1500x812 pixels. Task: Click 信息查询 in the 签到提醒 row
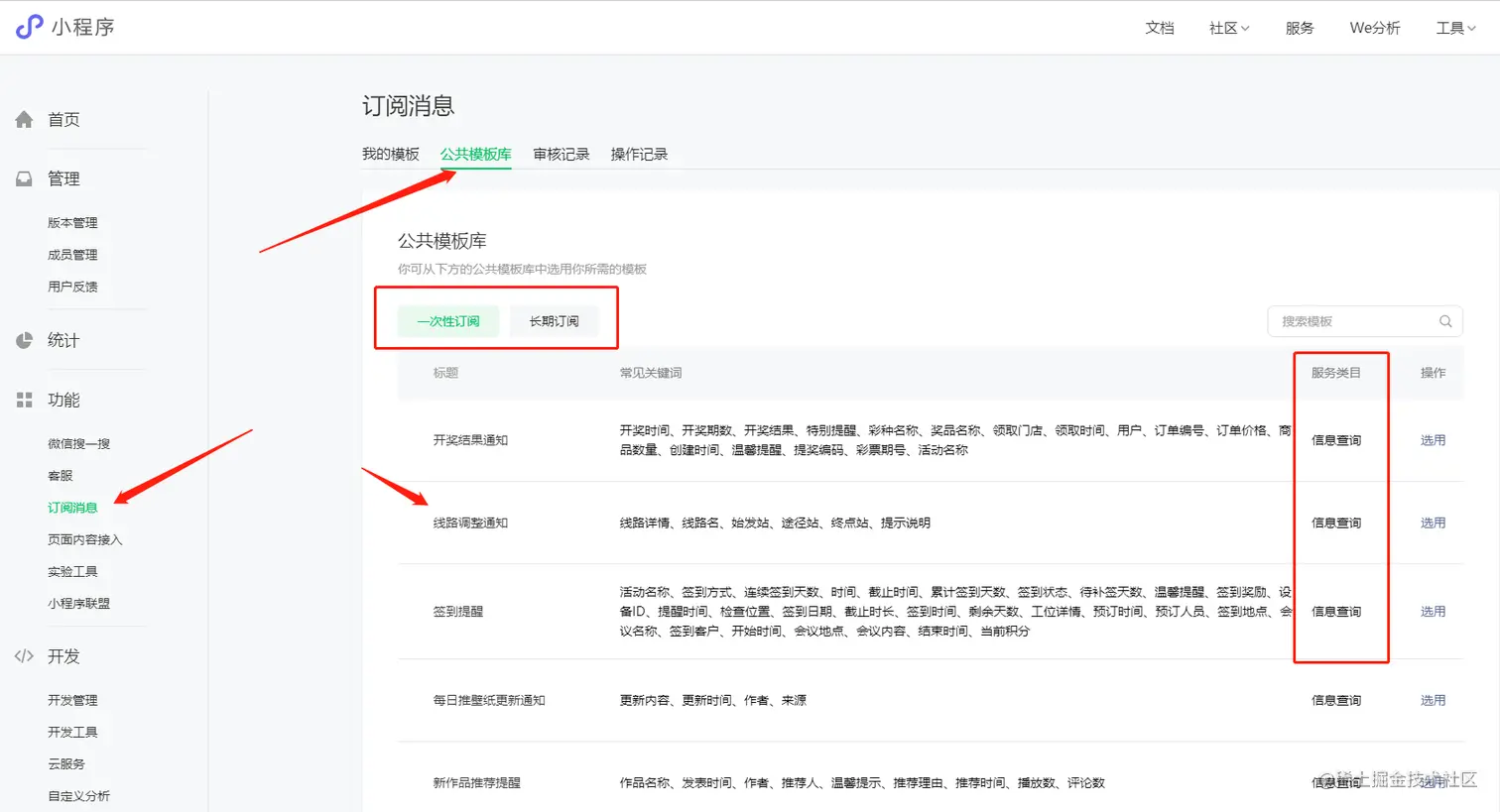point(1335,612)
